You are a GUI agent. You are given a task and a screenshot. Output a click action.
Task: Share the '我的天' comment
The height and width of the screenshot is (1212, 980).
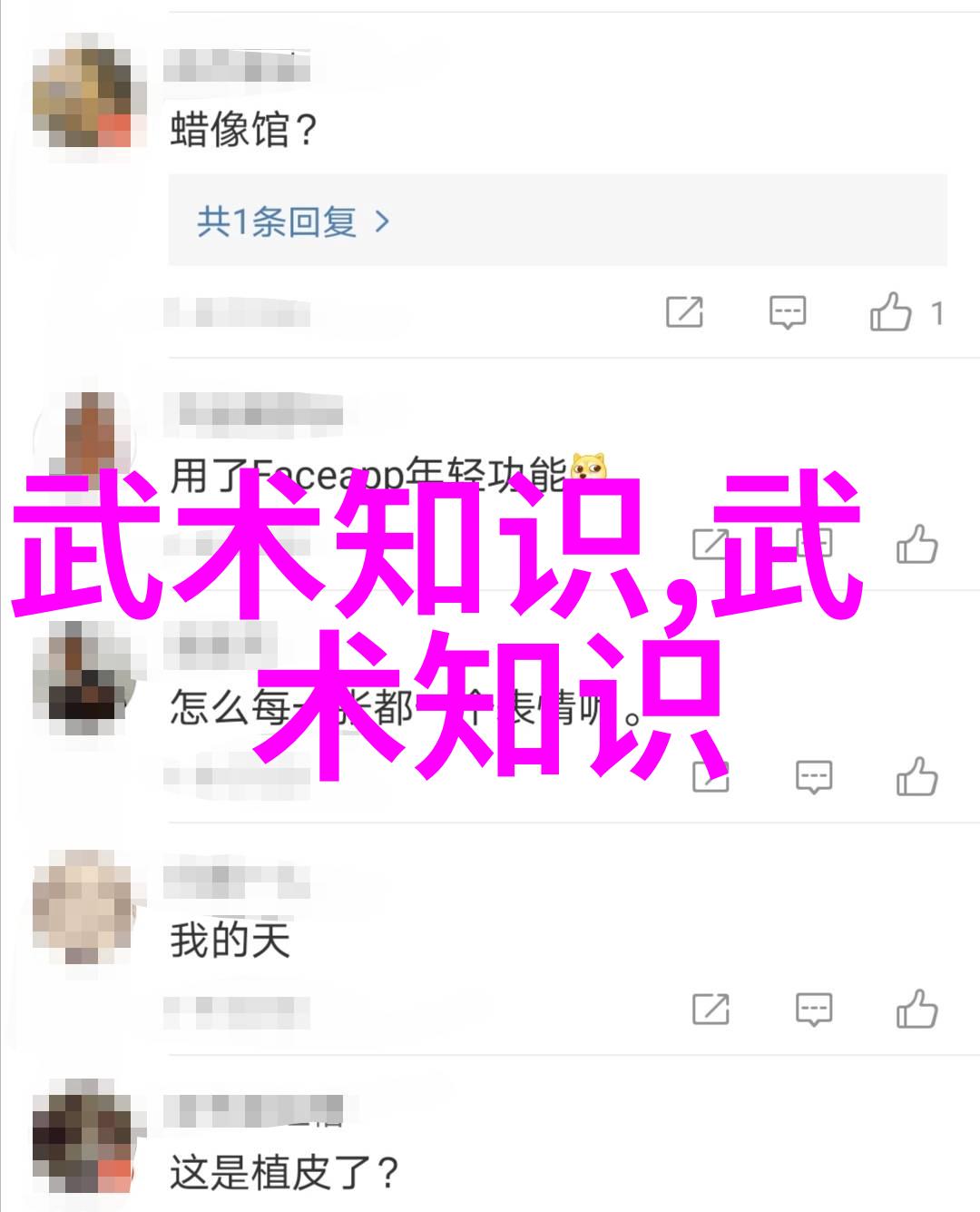pyautogui.click(x=710, y=1010)
